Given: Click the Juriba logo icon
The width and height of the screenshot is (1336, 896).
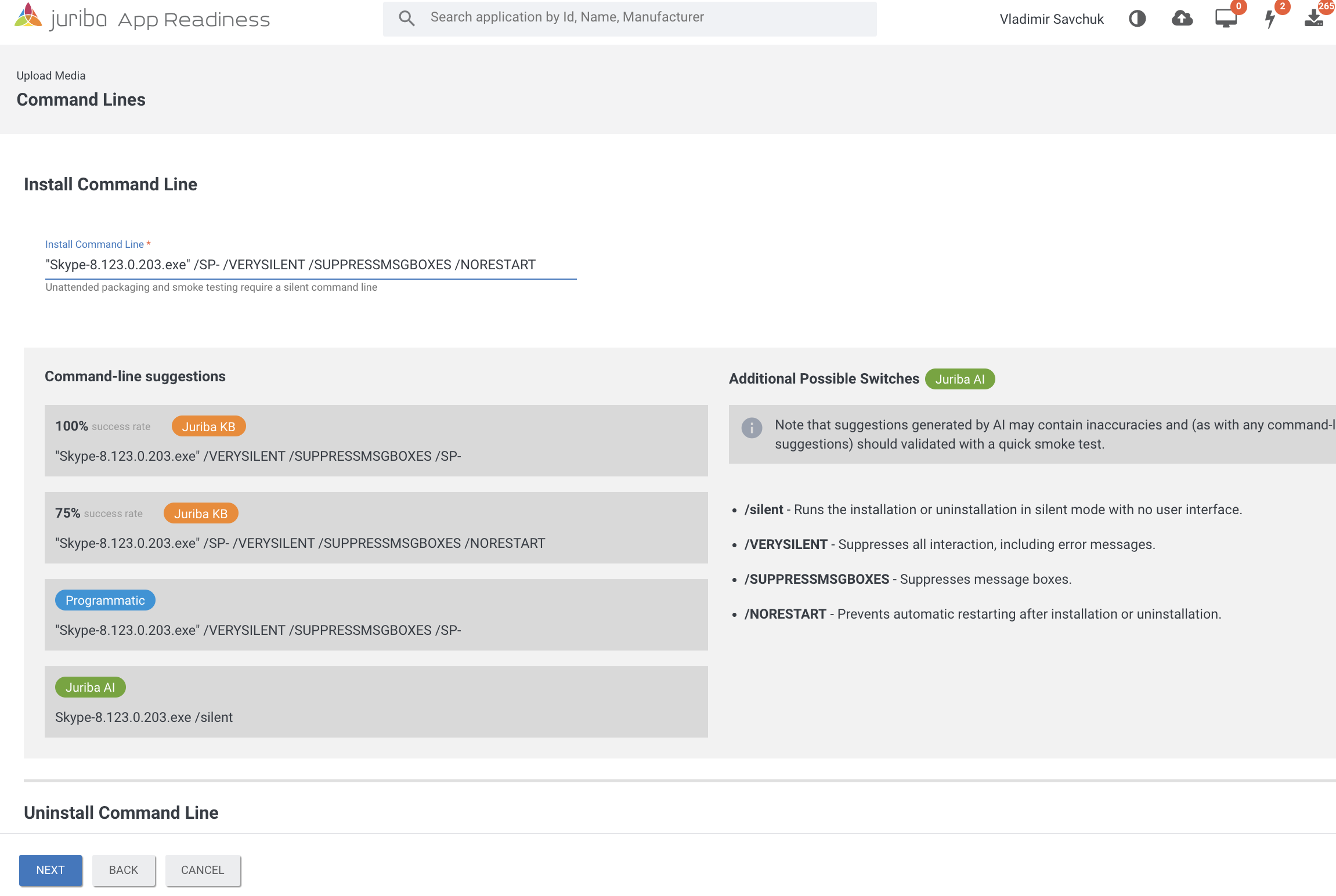Looking at the screenshot, I should pyautogui.click(x=28, y=16).
